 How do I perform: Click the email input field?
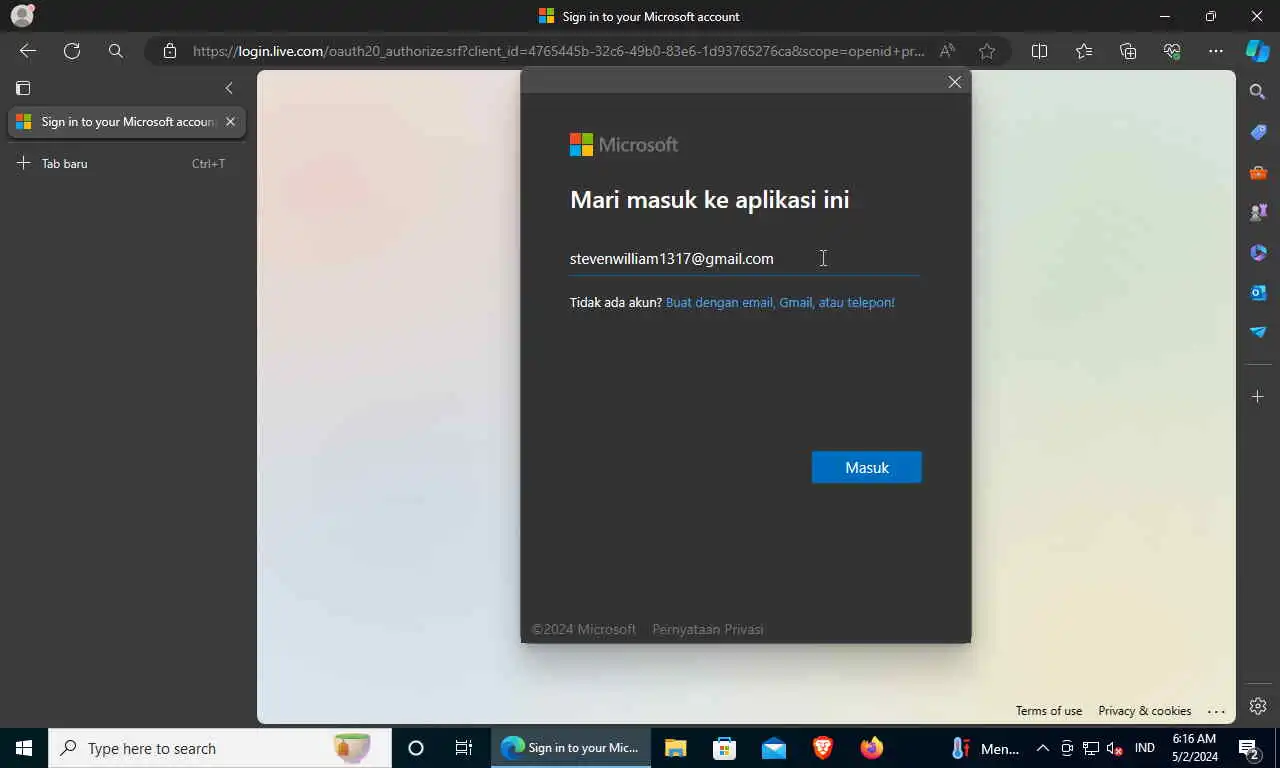click(744, 259)
